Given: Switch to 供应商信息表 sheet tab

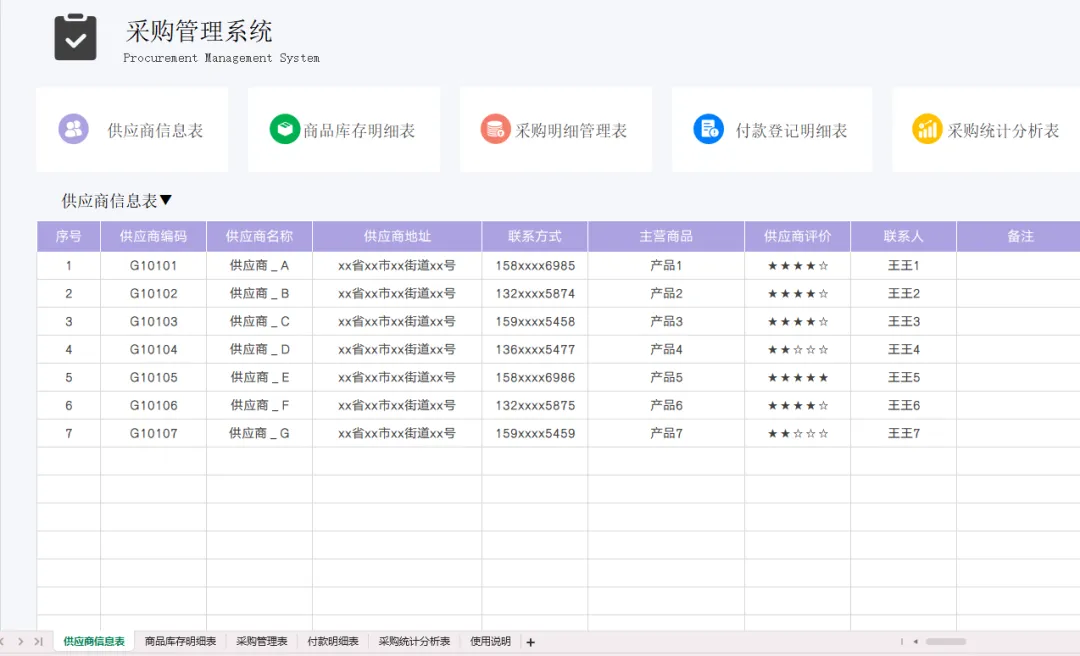Looking at the screenshot, I should click(x=94, y=642).
